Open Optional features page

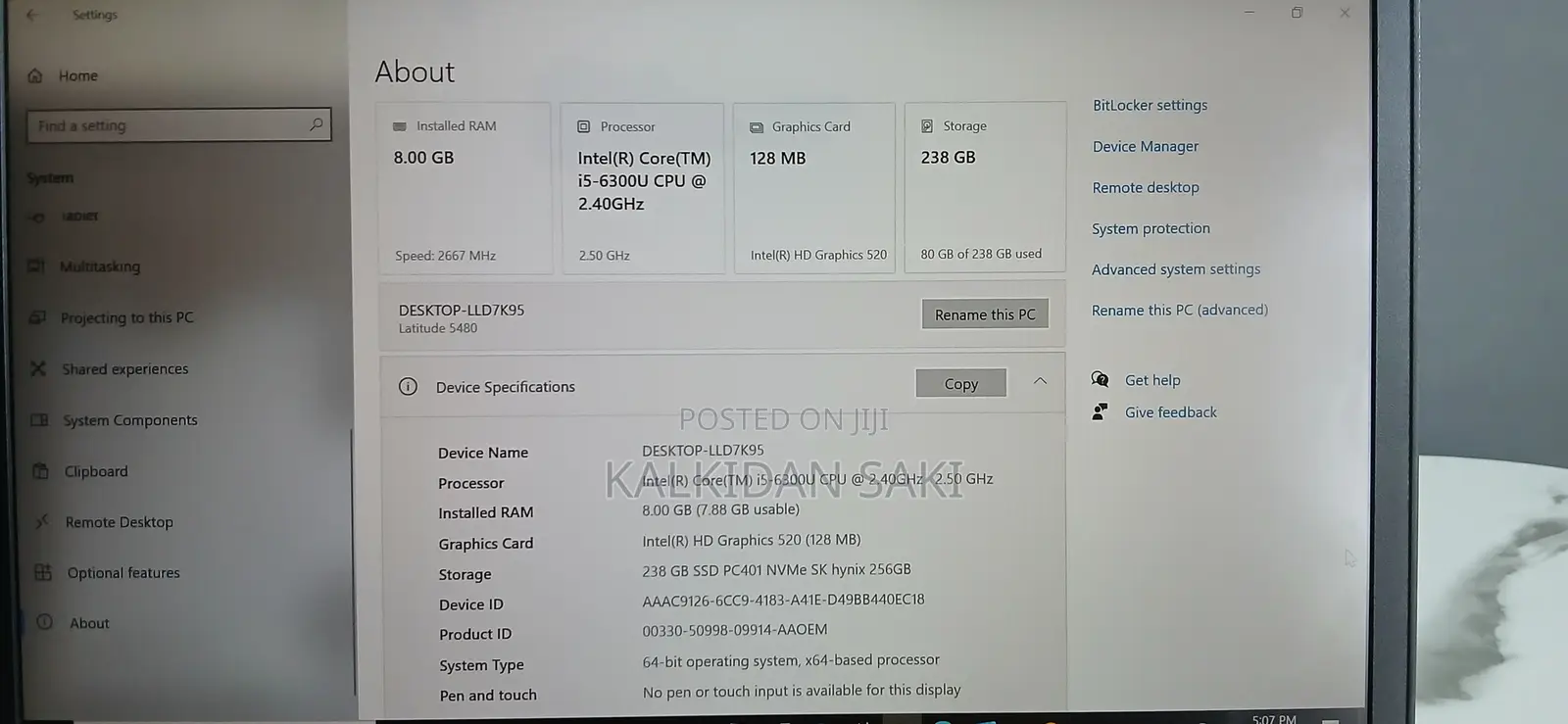123,573
